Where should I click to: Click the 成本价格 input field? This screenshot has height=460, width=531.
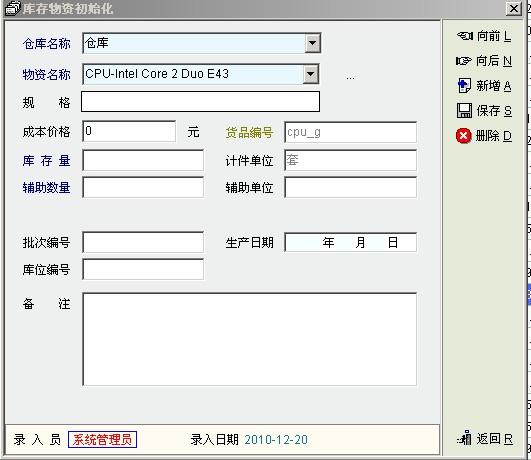pos(129,131)
